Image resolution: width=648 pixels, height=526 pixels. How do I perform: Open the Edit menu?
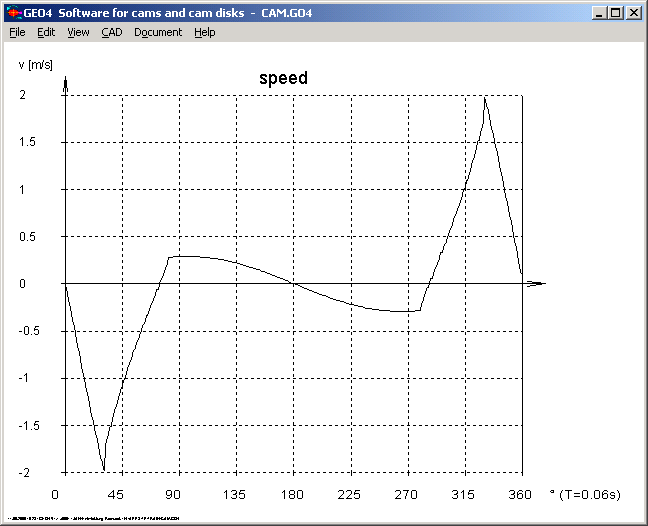click(x=46, y=32)
